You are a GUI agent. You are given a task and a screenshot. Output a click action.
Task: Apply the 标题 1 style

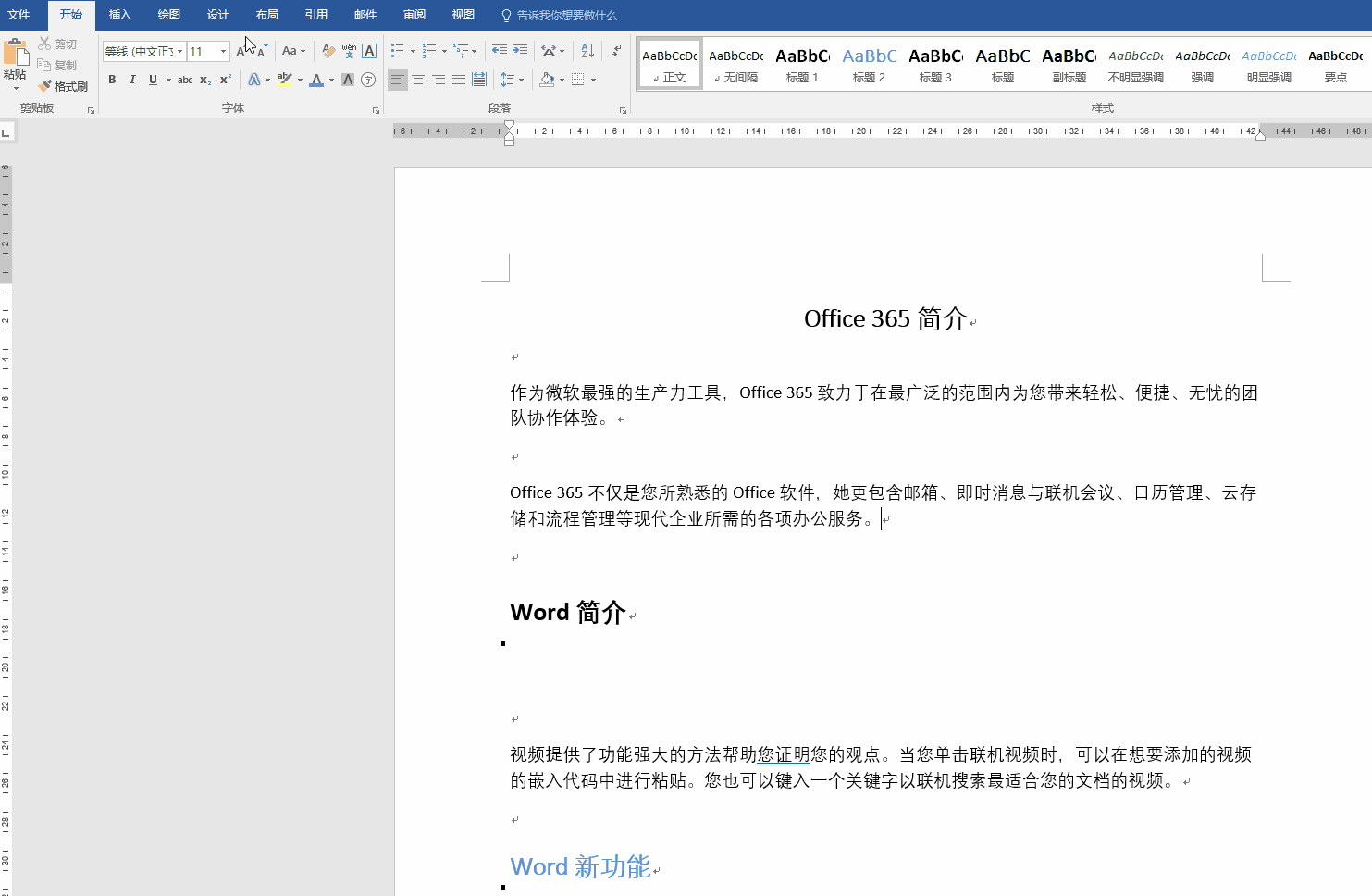click(802, 65)
